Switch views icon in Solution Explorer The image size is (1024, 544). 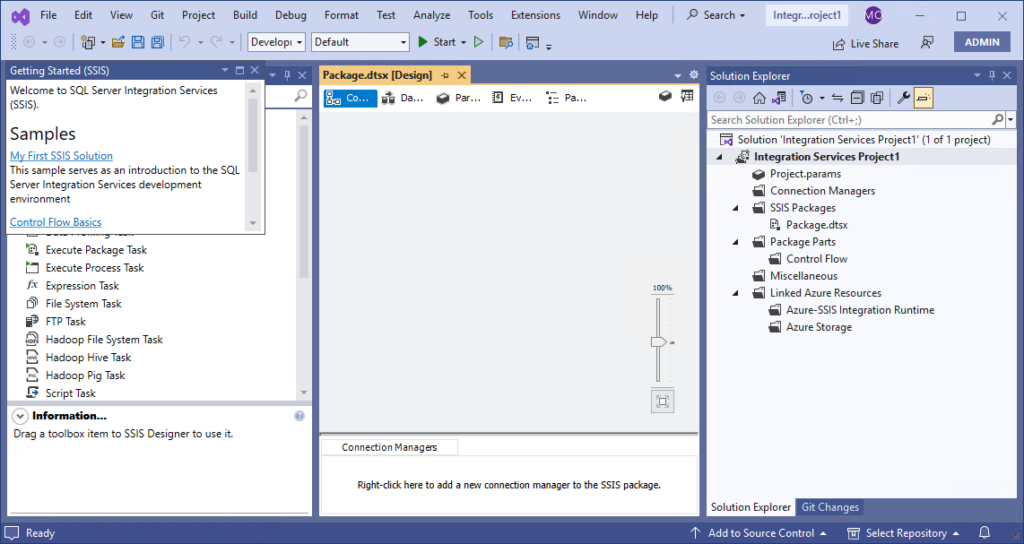pos(778,98)
